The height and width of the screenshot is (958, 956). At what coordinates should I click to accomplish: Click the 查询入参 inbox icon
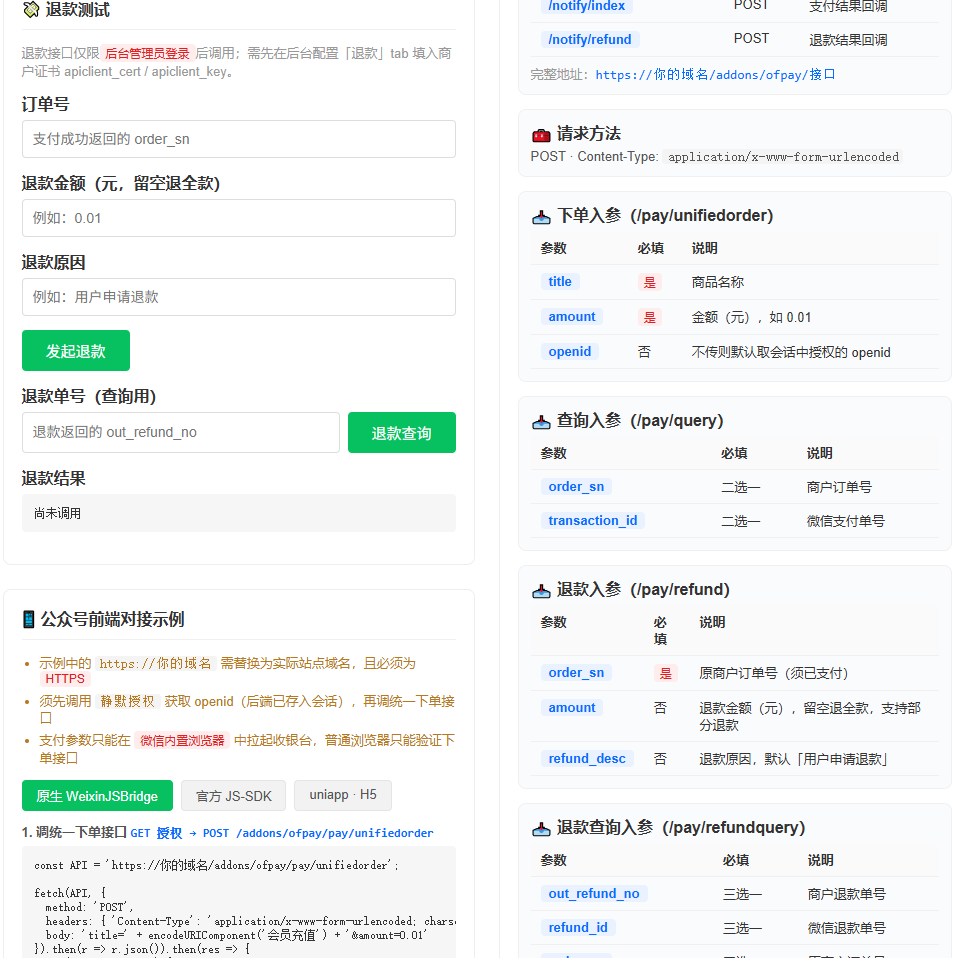coord(541,422)
